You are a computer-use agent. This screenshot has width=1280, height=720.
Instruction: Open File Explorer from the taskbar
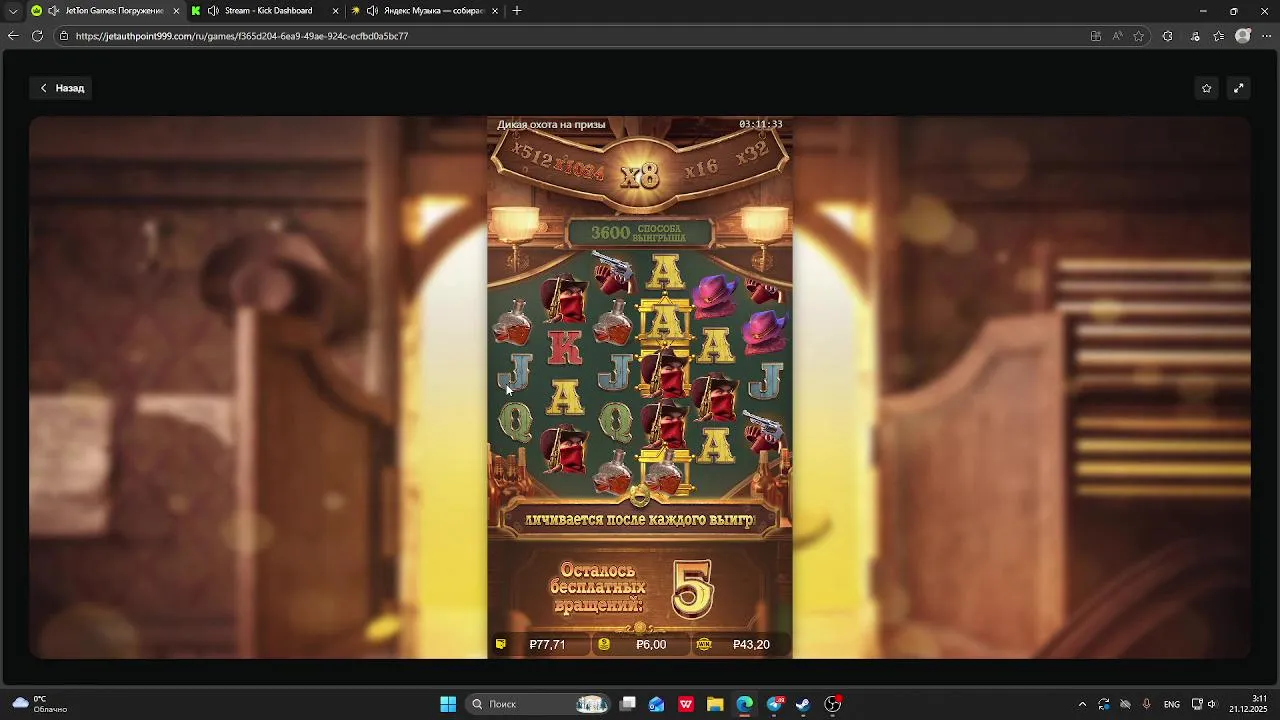[x=715, y=704]
